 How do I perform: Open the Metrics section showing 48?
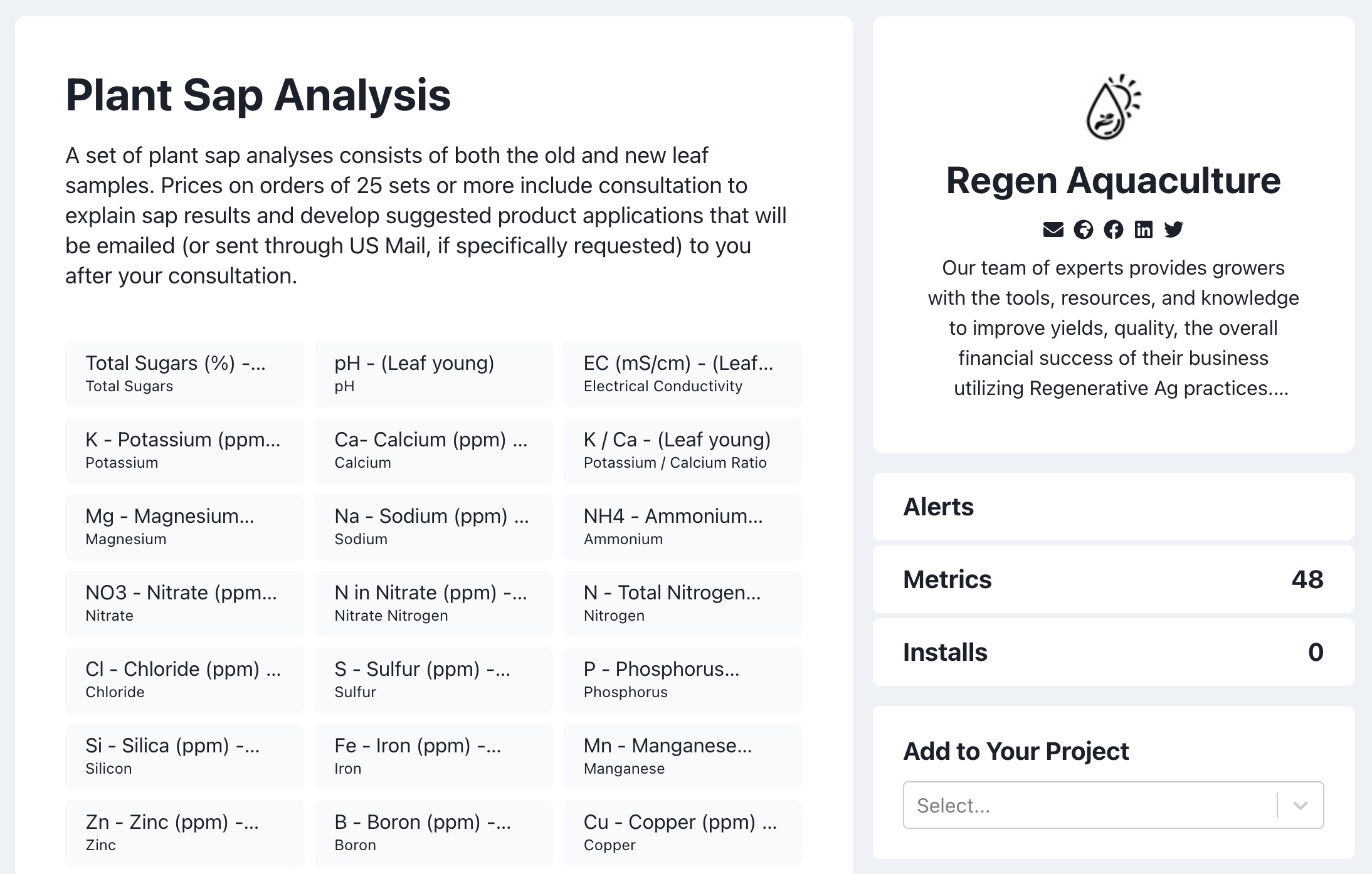(x=1113, y=579)
